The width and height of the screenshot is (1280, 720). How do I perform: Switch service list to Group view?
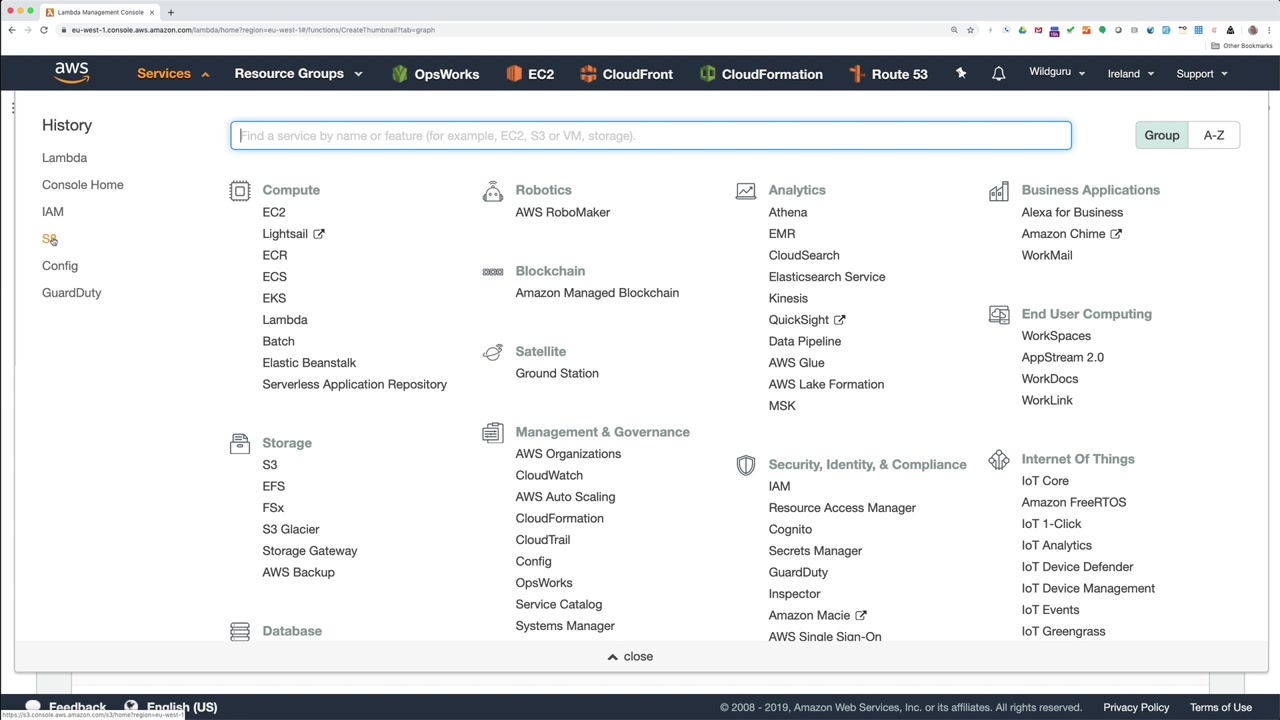point(1161,135)
